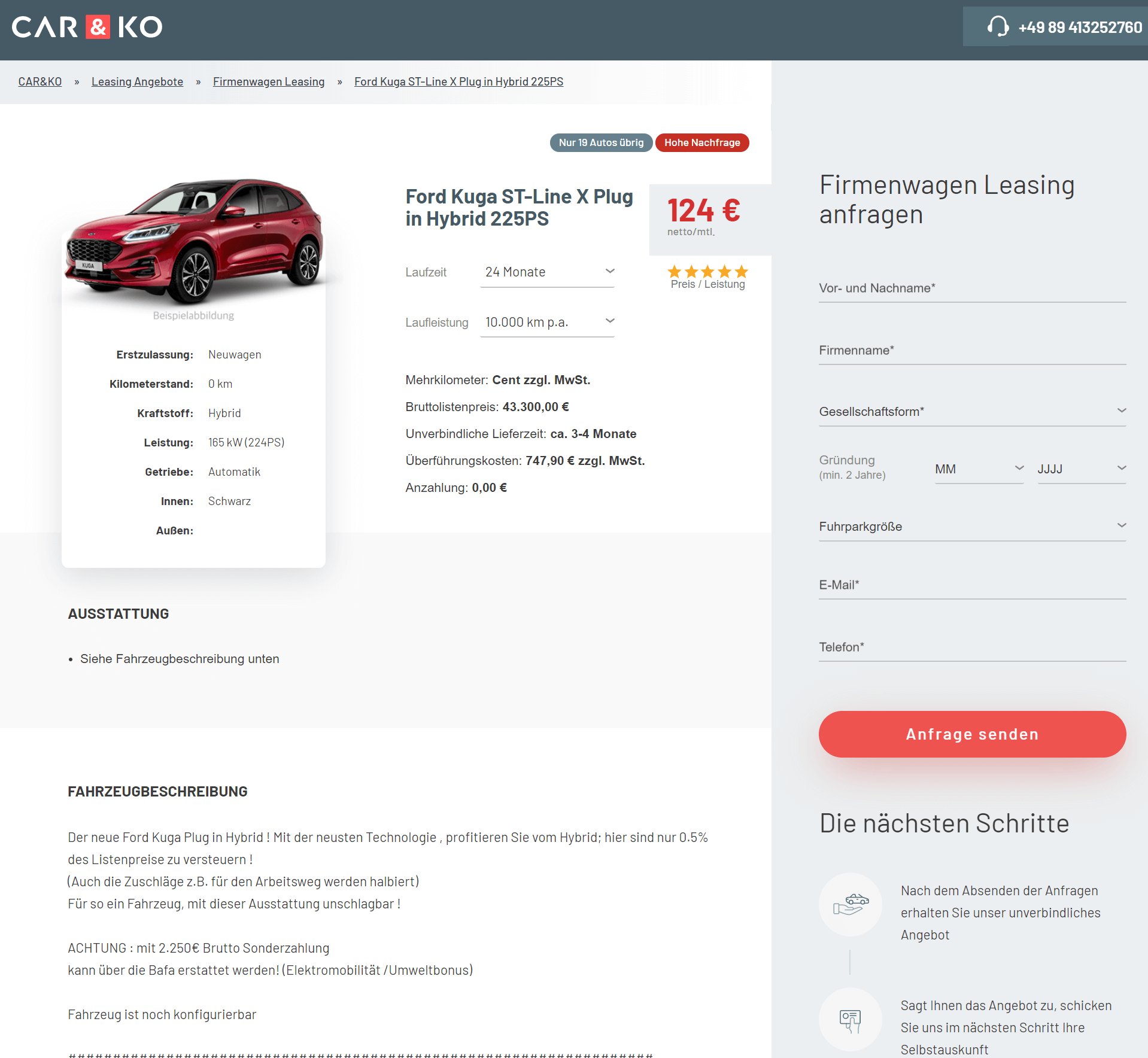The width and height of the screenshot is (1148, 1058).
Task: Click the Selbstauskunft document step icon
Action: coord(850,1019)
